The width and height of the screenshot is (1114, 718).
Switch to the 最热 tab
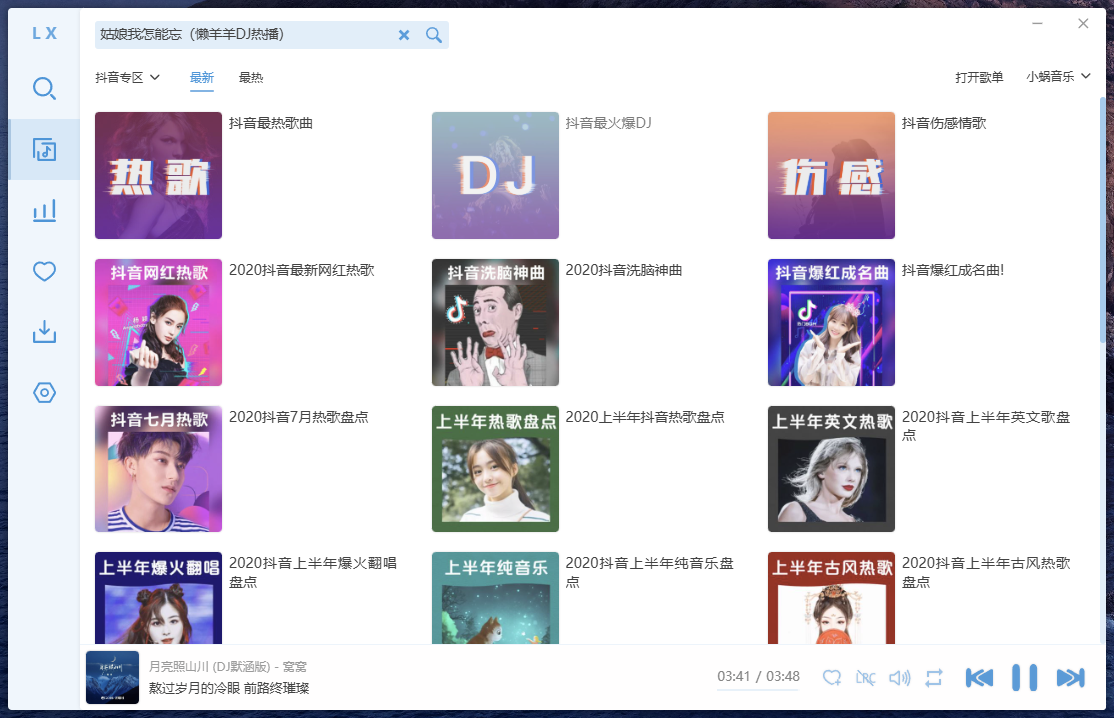click(x=251, y=77)
